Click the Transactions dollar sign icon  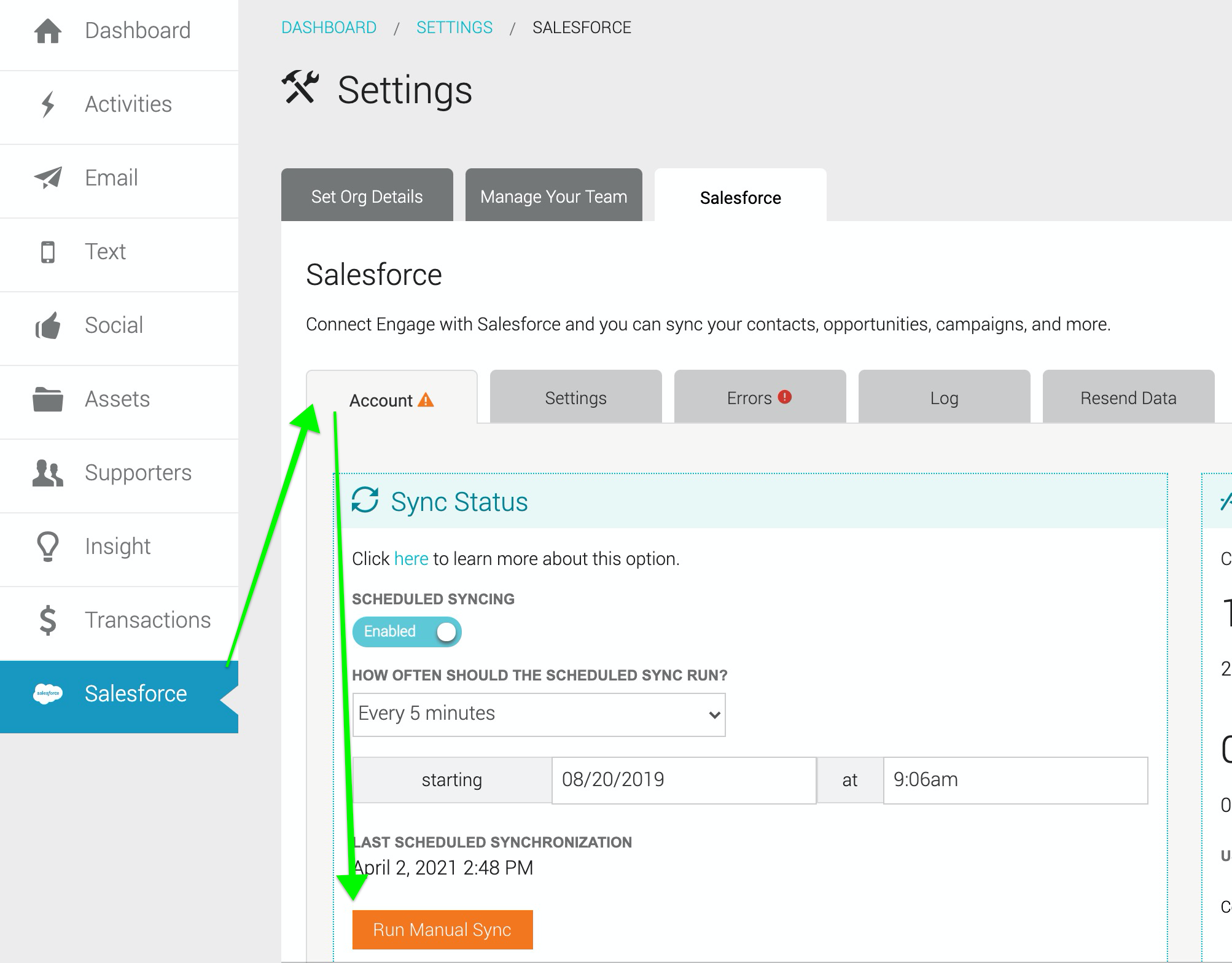48,620
